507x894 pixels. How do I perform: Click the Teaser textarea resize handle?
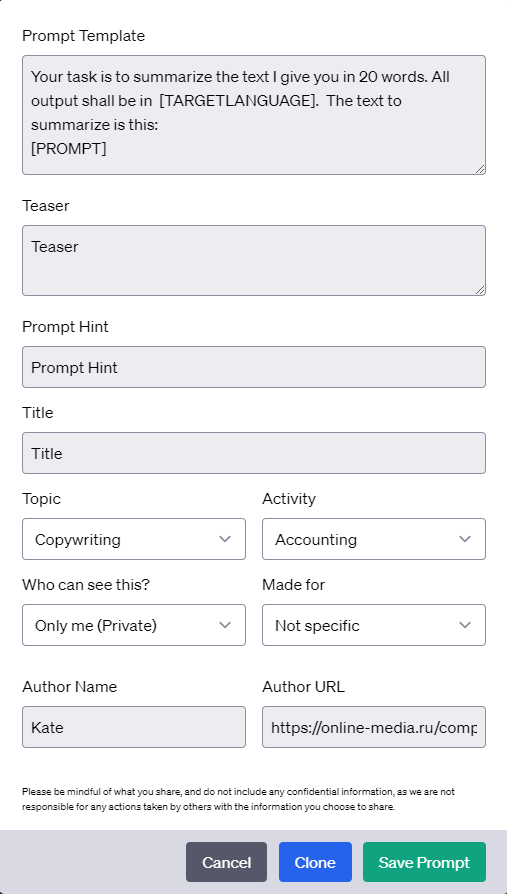click(480, 290)
